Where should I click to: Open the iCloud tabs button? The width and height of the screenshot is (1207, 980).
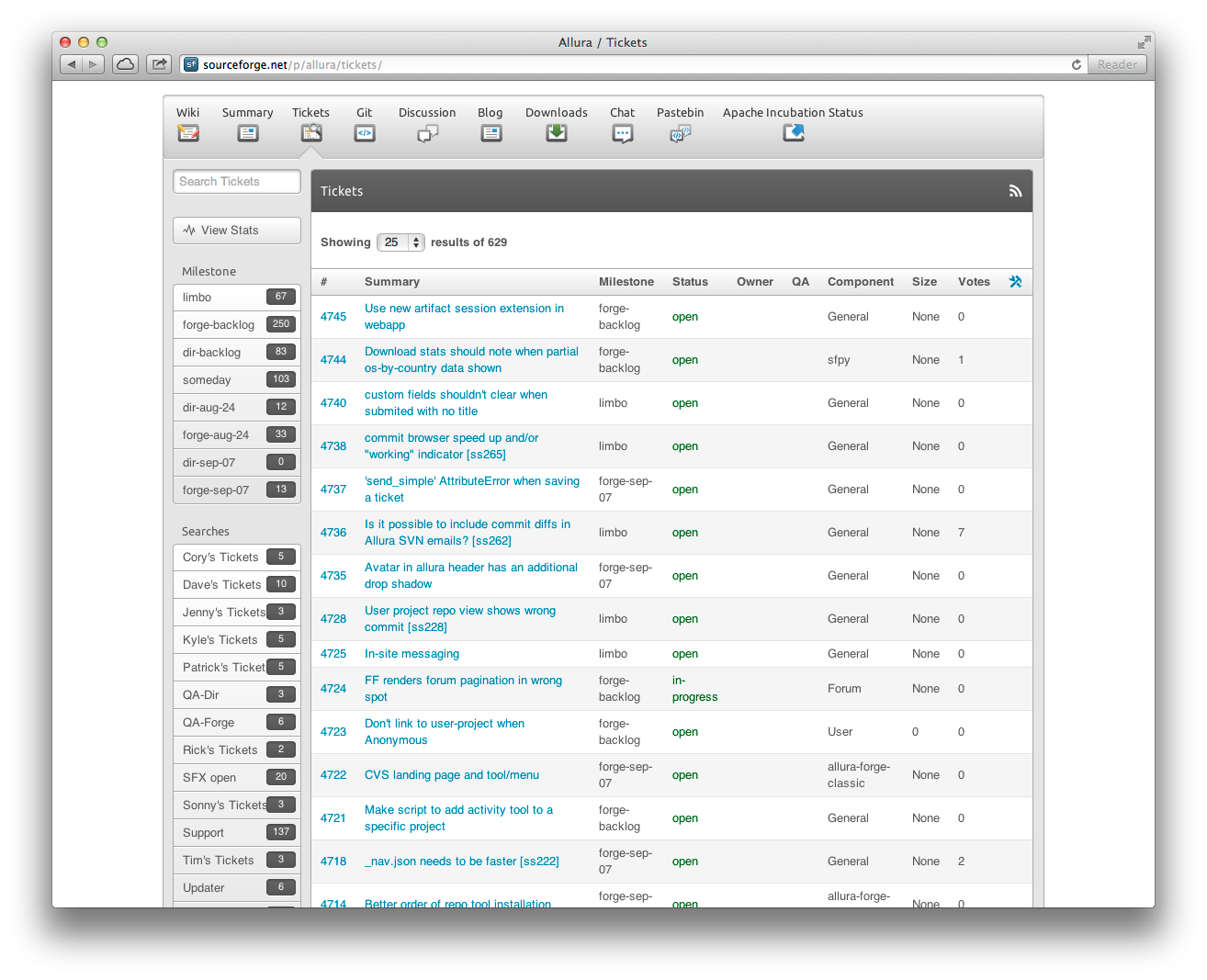coord(126,64)
